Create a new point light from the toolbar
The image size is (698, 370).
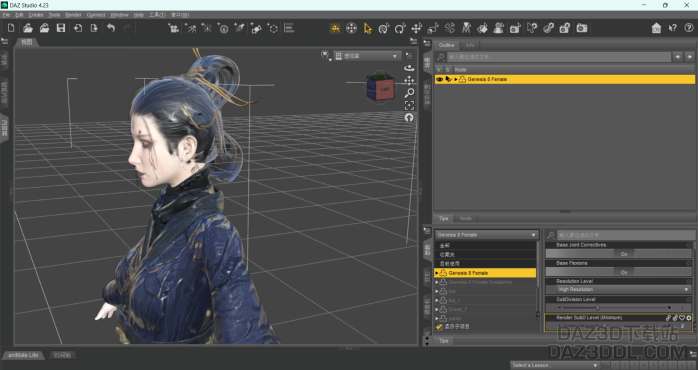click(x=207, y=28)
